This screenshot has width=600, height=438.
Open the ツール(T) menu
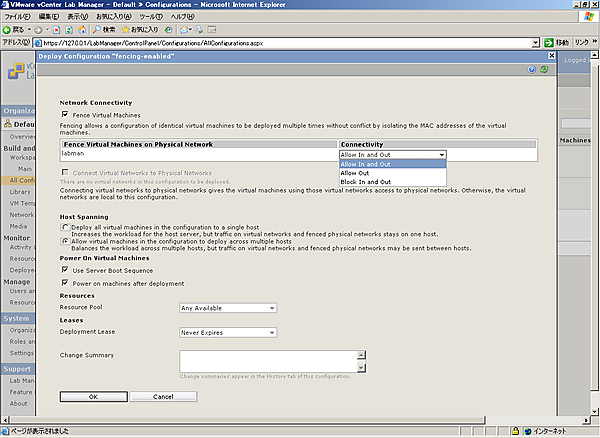149,17
